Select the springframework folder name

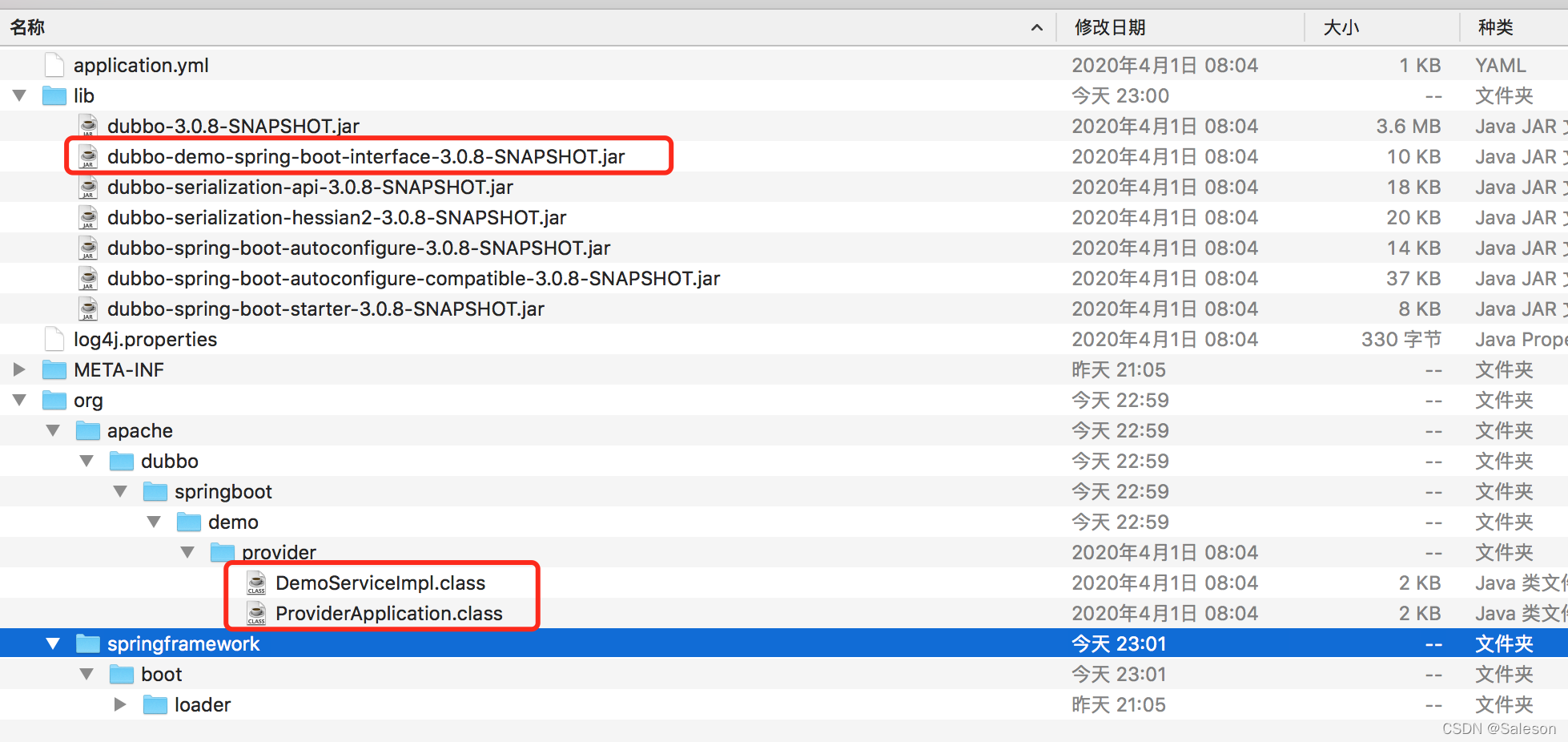[183, 643]
